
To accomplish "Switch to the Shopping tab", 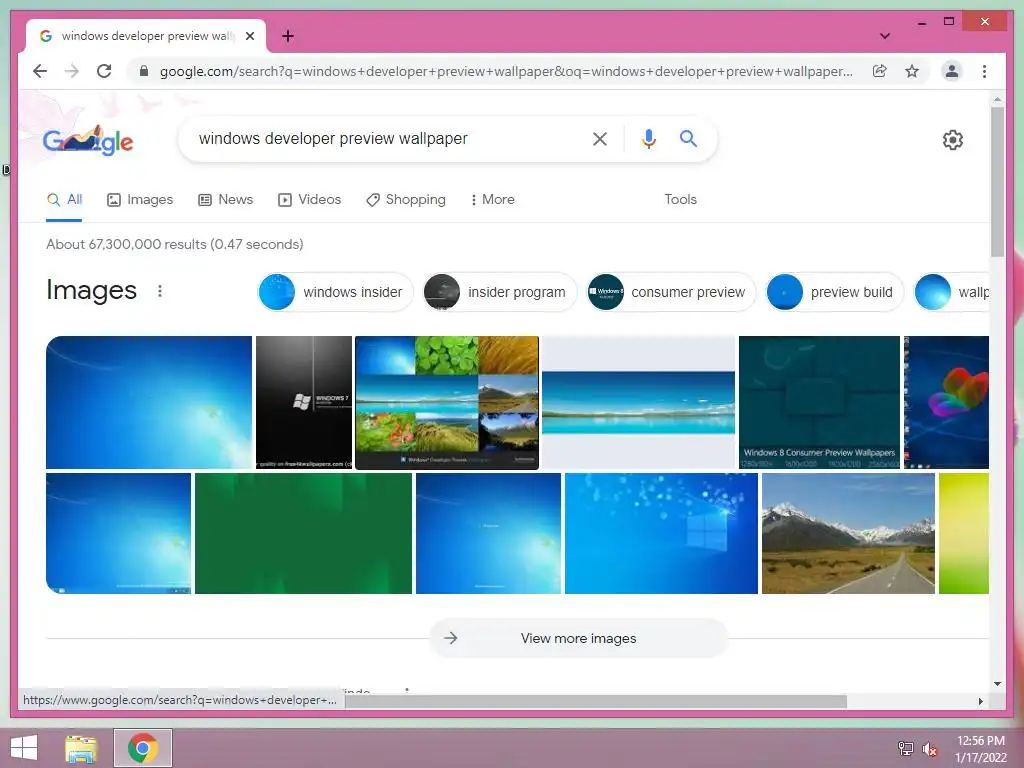I will click(x=406, y=199).
